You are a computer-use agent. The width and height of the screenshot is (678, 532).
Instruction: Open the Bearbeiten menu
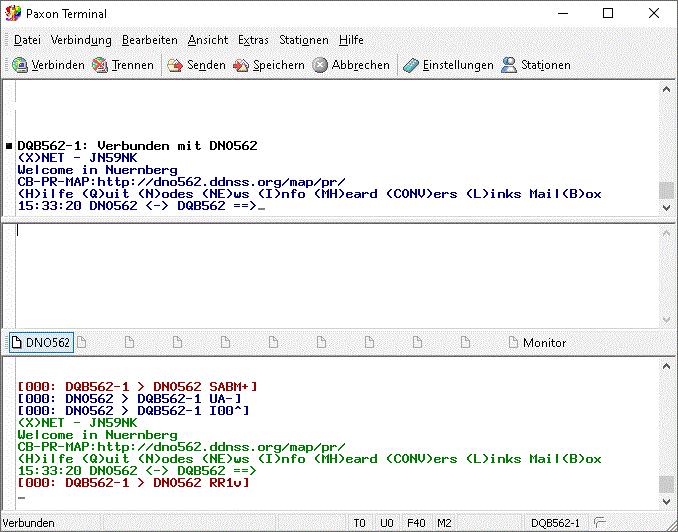150,40
